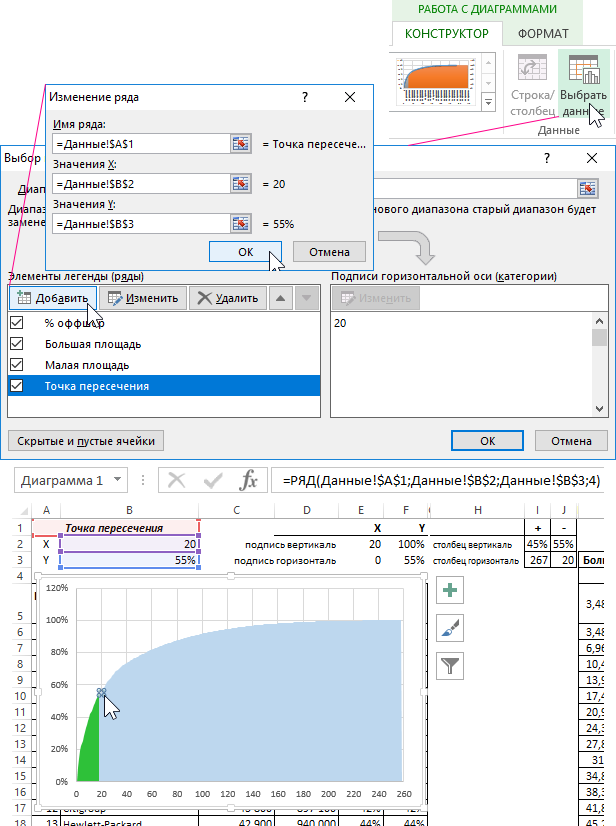Image resolution: width=616 pixels, height=826 pixels.
Task: Click the Скрытые и пустые ячейки button
Action: (x=85, y=440)
